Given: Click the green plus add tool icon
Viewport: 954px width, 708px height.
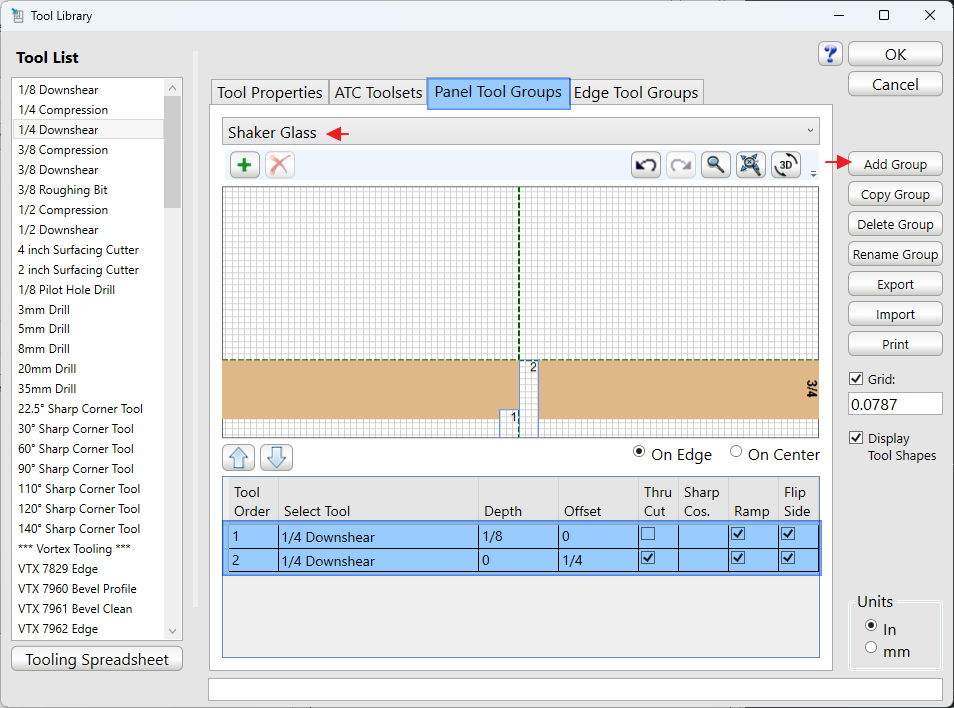Looking at the screenshot, I should [245, 165].
